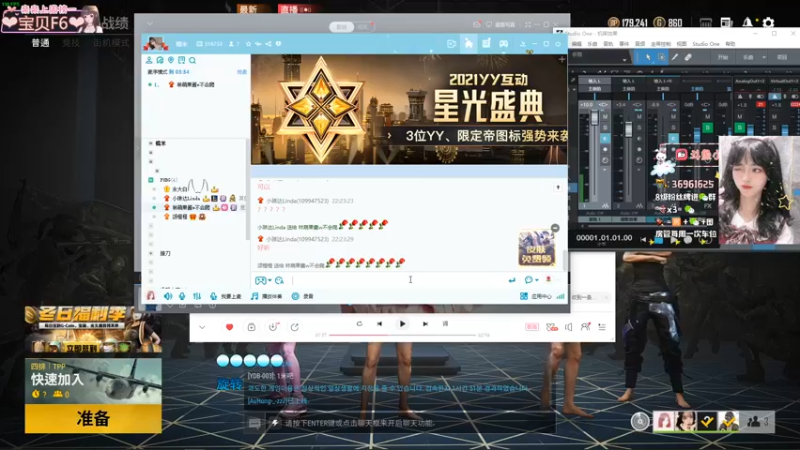Select the user 小微达Linda in the channel list
Screen dimensions: 800x450
(x=186, y=198)
